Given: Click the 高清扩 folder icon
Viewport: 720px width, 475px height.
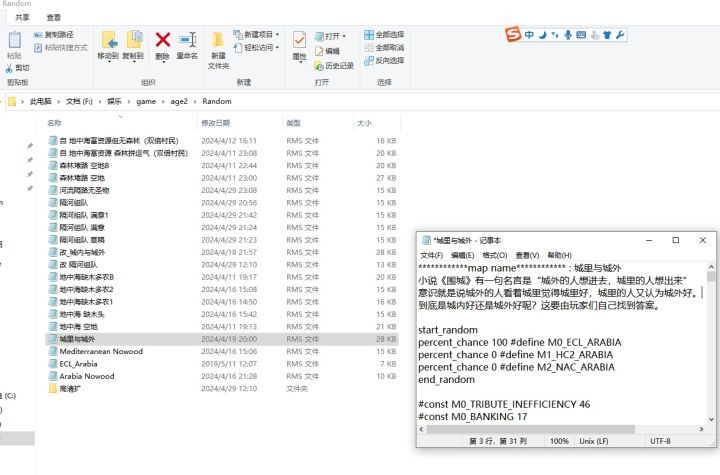Looking at the screenshot, I should 53,389.
